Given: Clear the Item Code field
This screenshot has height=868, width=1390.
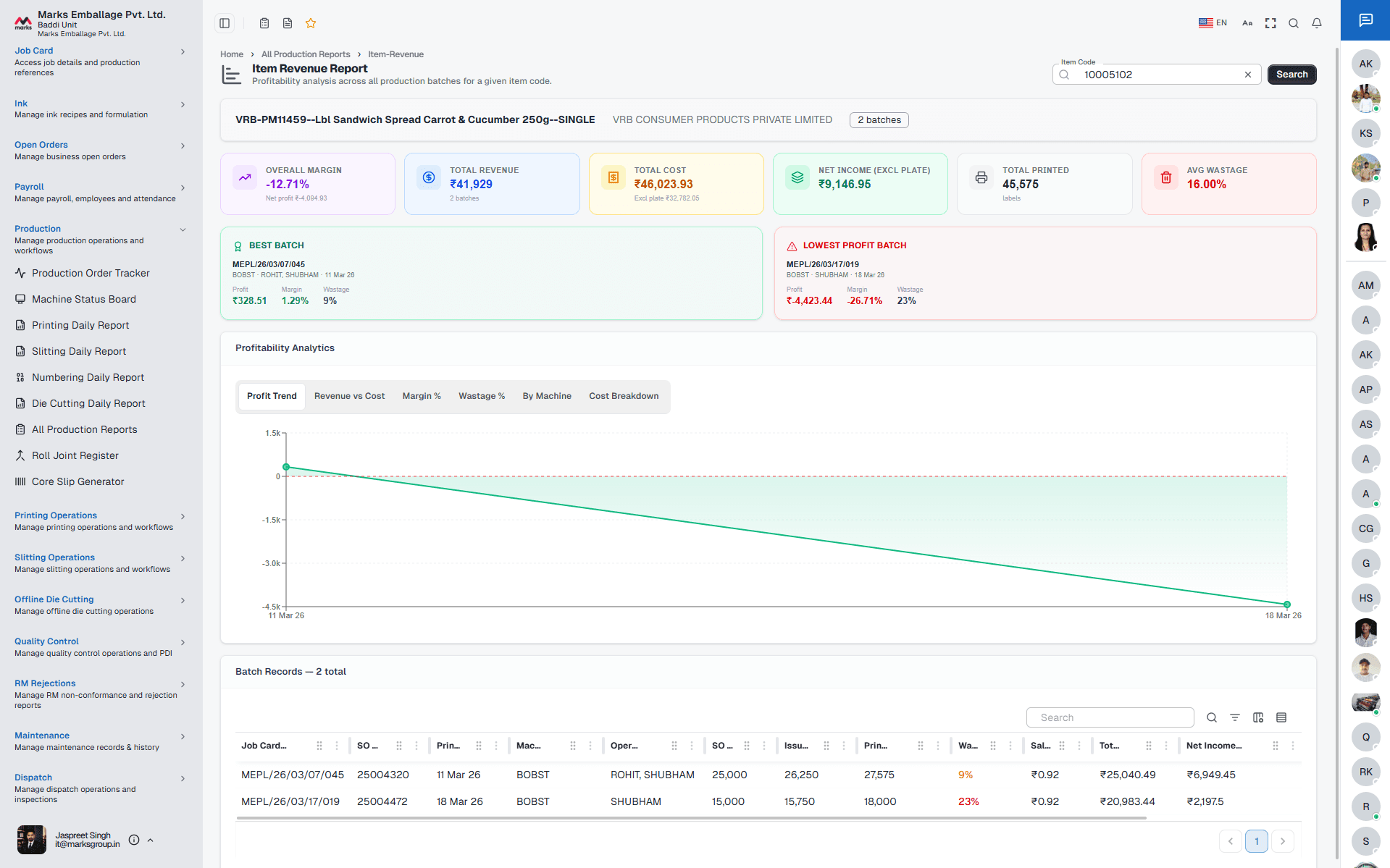Looking at the screenshot, I should pyautogui.click(x=1248, y=75).
